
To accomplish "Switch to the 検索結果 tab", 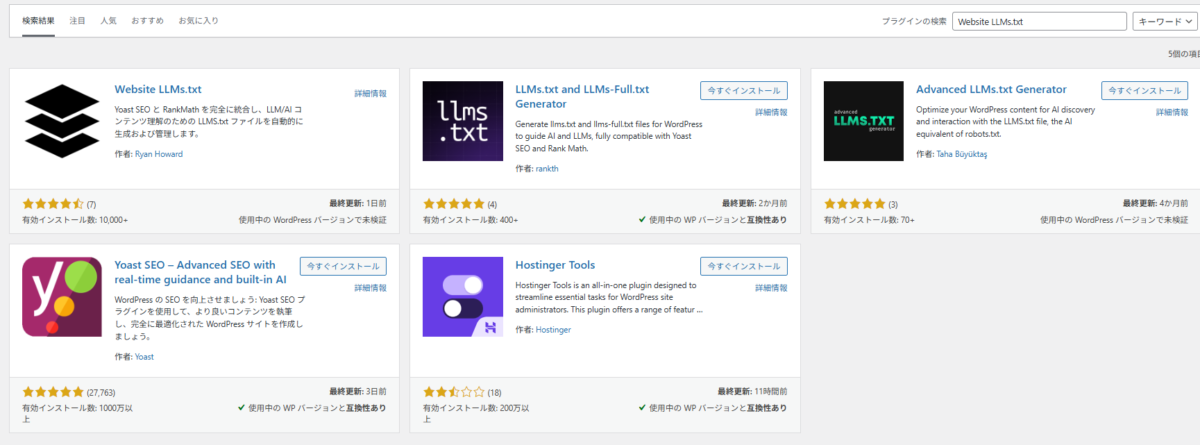I will tap(39, 20).
